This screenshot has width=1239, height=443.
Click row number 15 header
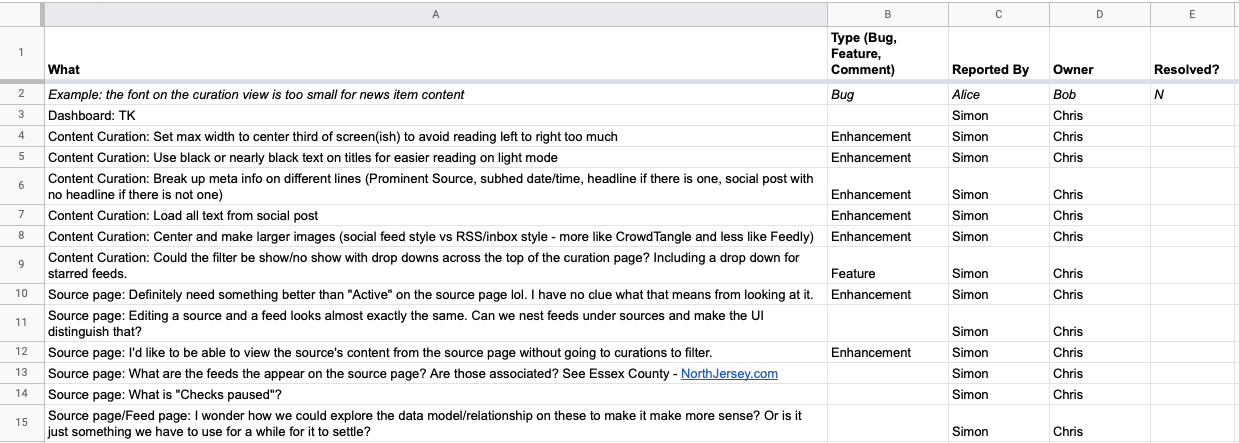21,422
